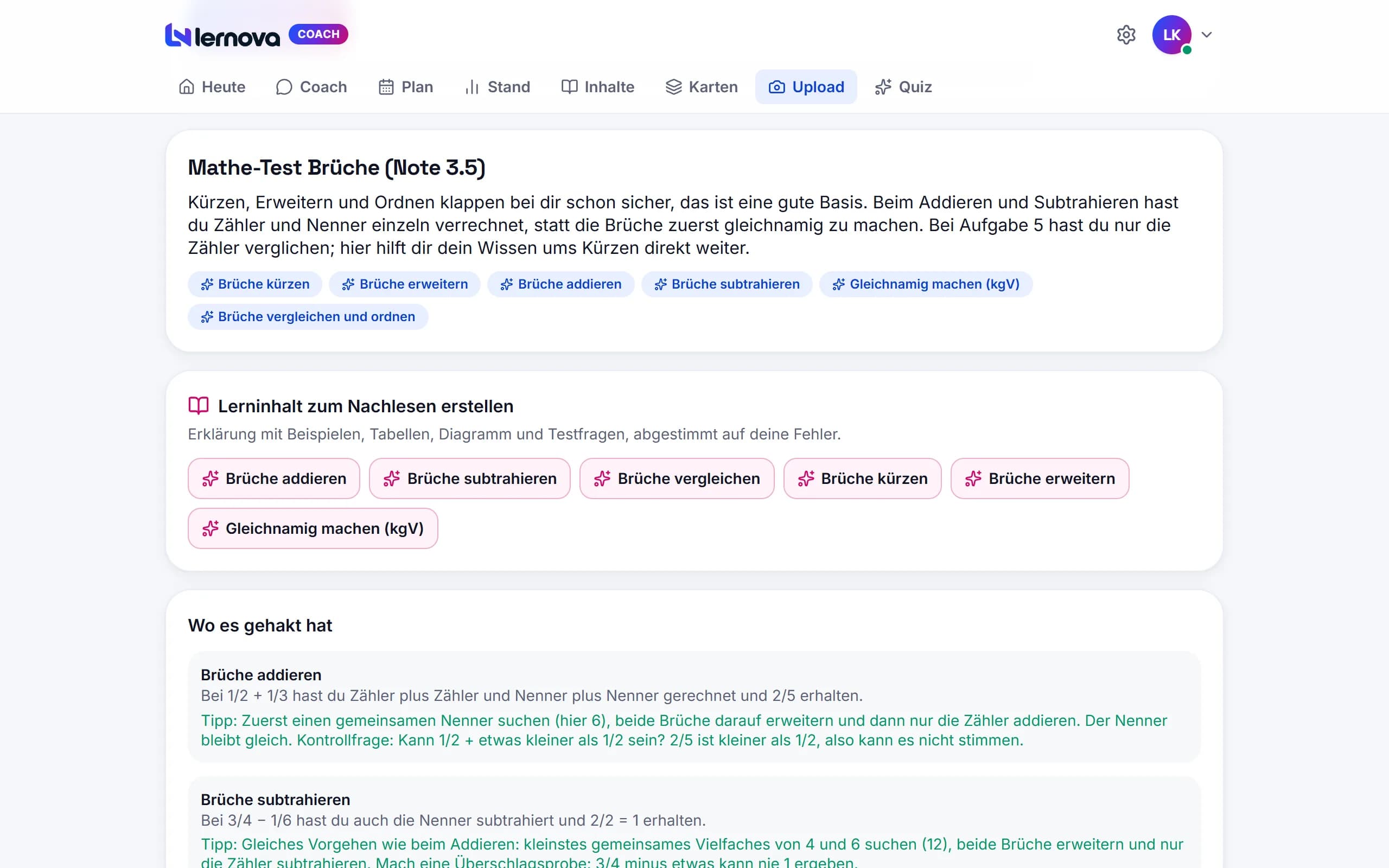Click the text starting Bei 1/2 + 1/3

pyautogui.click(x=532, y=696)
